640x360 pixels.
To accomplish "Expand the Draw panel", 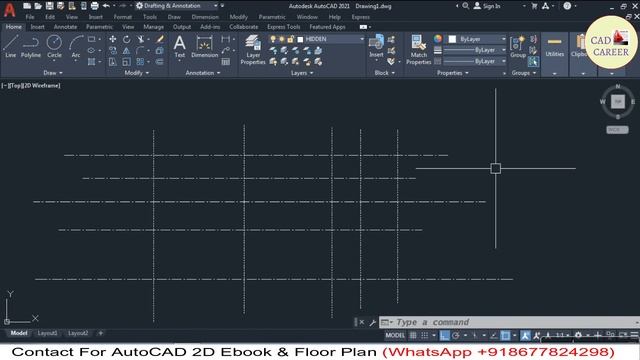I will click(53, 73).
